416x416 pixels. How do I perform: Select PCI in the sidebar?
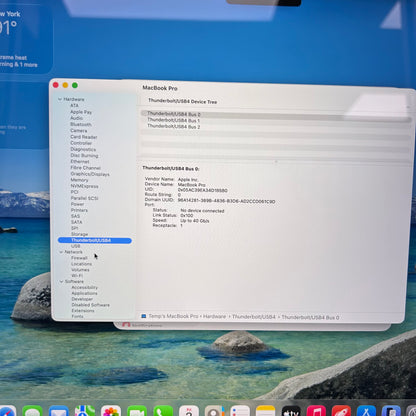(74, 192)
